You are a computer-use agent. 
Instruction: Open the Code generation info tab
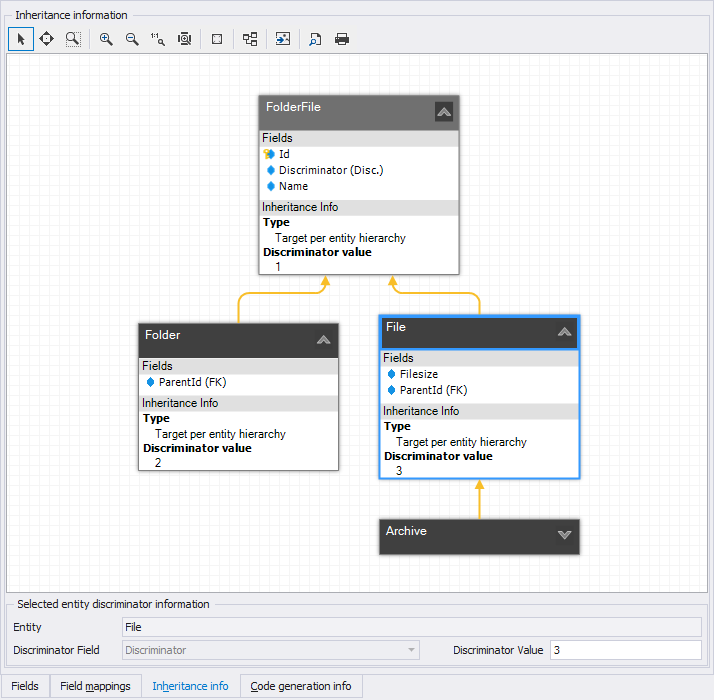click(x=301, y=686)
